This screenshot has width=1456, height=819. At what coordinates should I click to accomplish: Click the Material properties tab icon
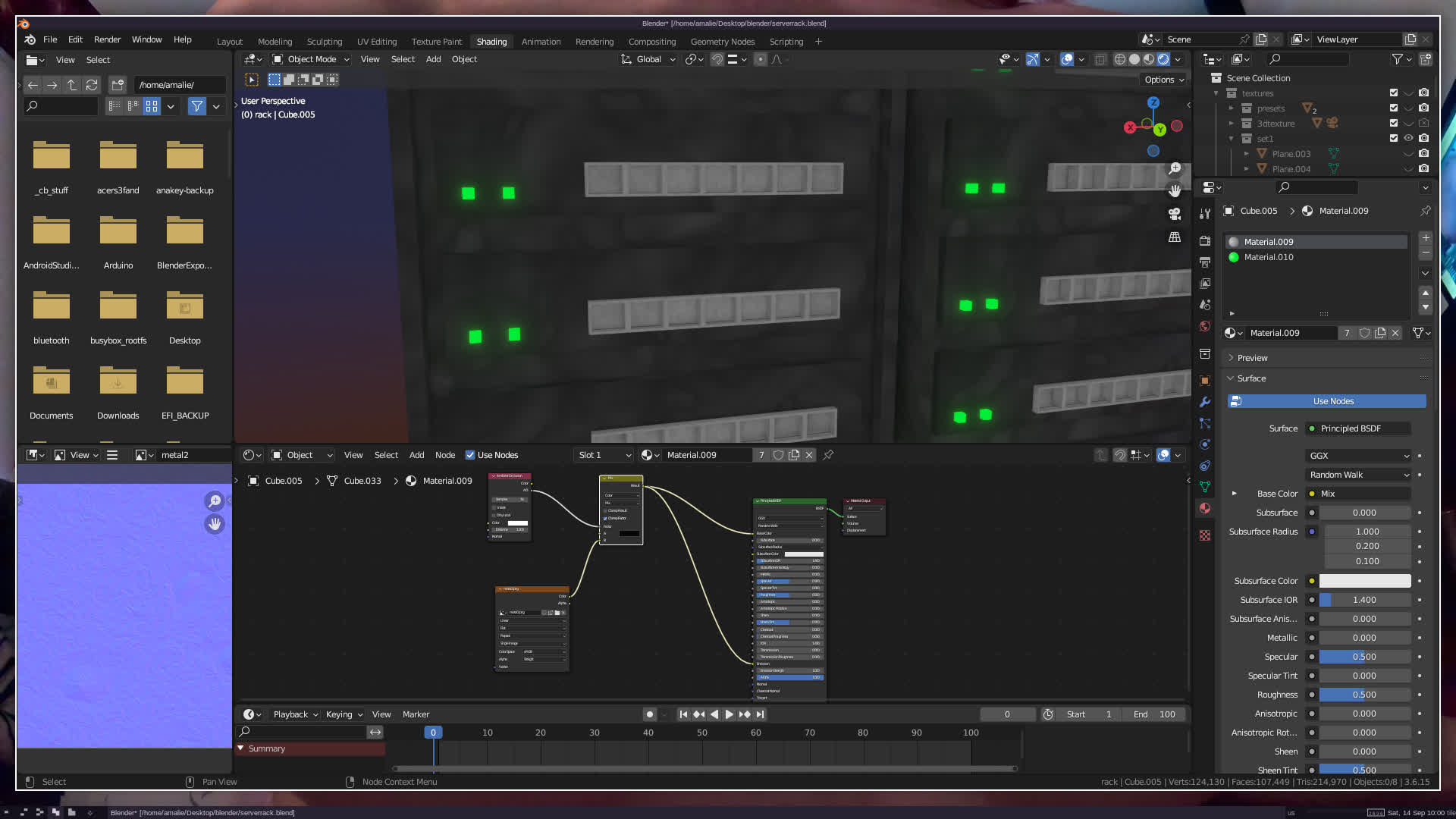pyautogui.click(x=1205, y=508)
